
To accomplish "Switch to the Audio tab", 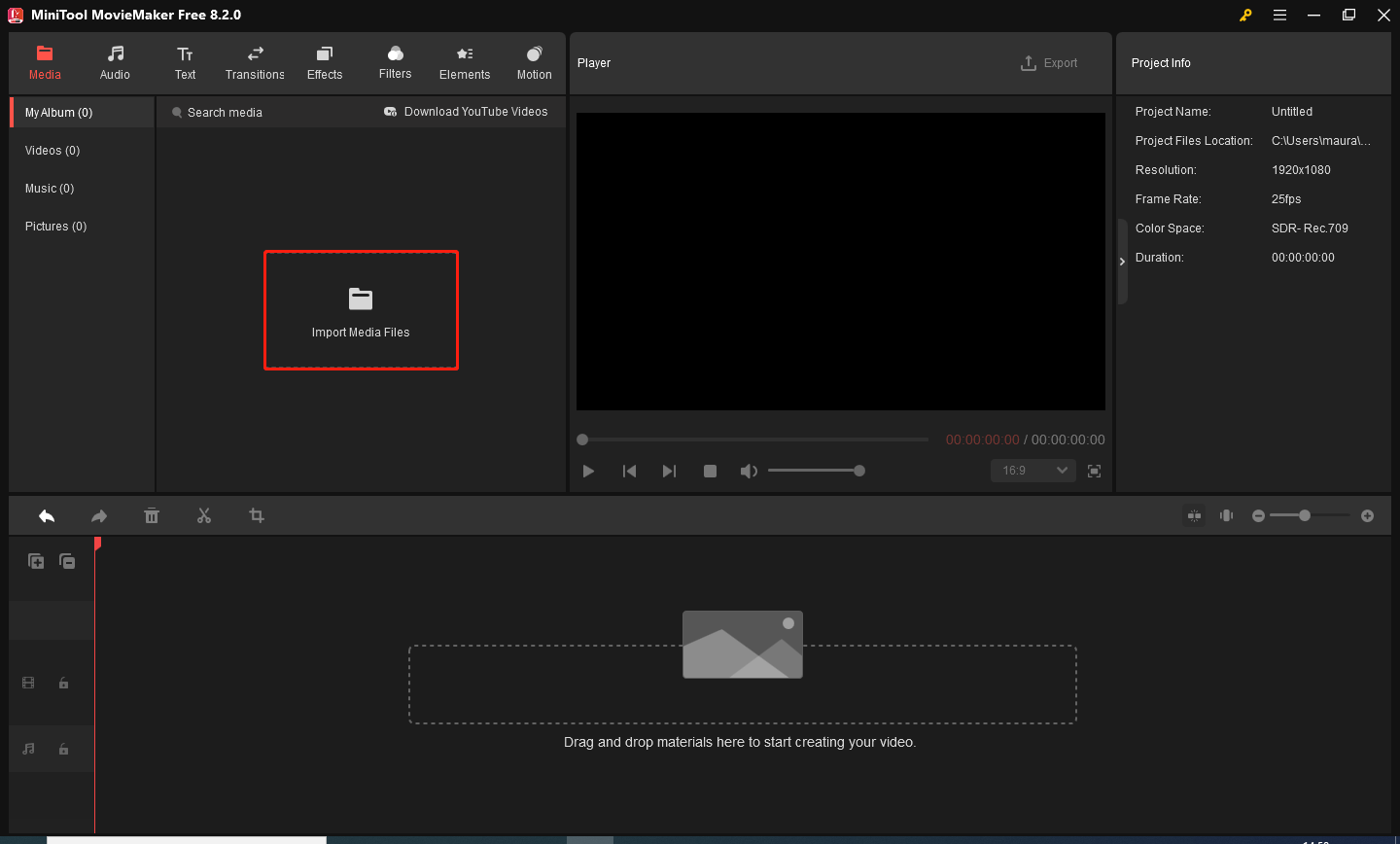I will [x=115, y=63].
